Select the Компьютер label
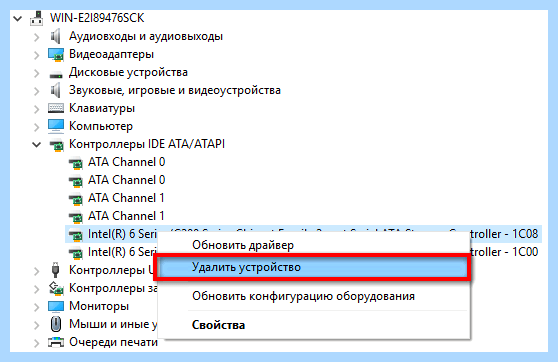This screenshot has height=362, width=558. (101, 126)
